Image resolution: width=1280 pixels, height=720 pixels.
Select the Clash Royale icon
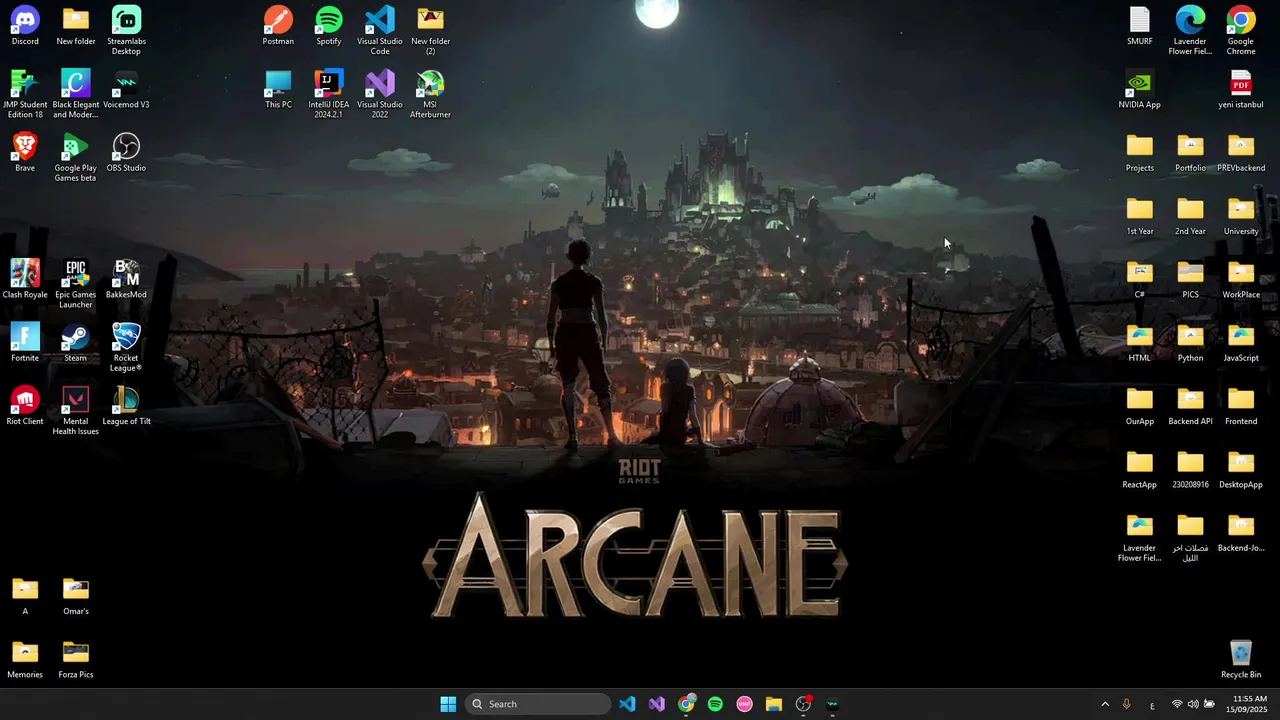tap(25, 279)
